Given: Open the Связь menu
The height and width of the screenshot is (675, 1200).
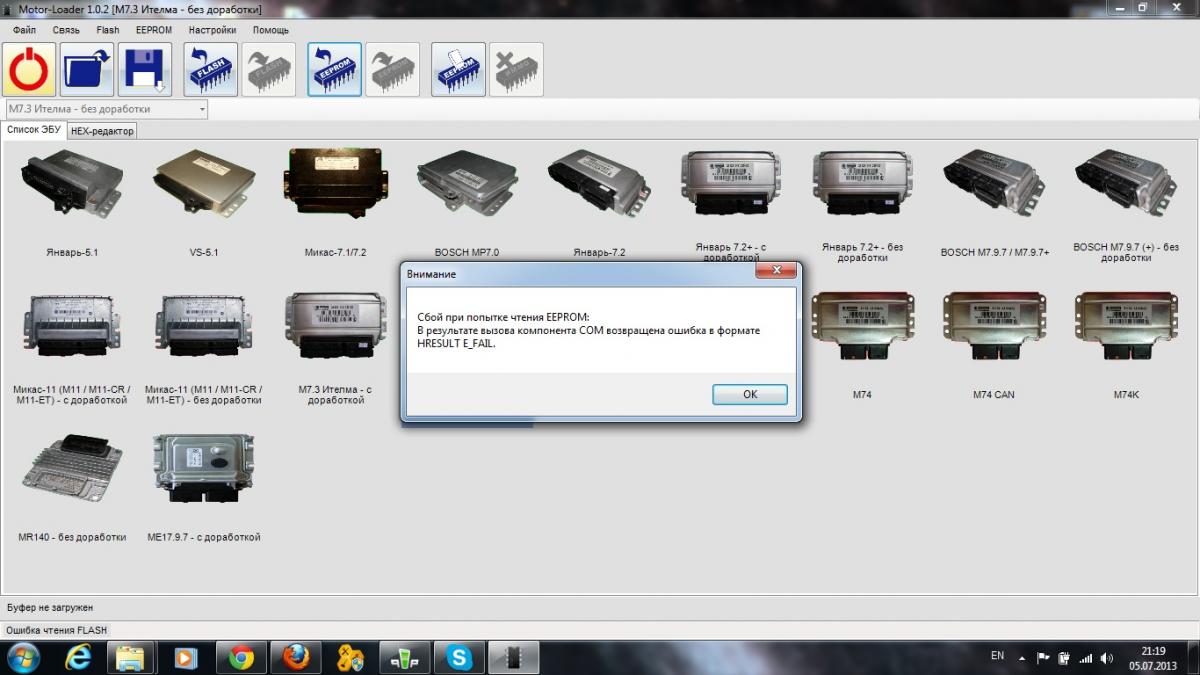Looking at the screenshot, I should point(66,30).
